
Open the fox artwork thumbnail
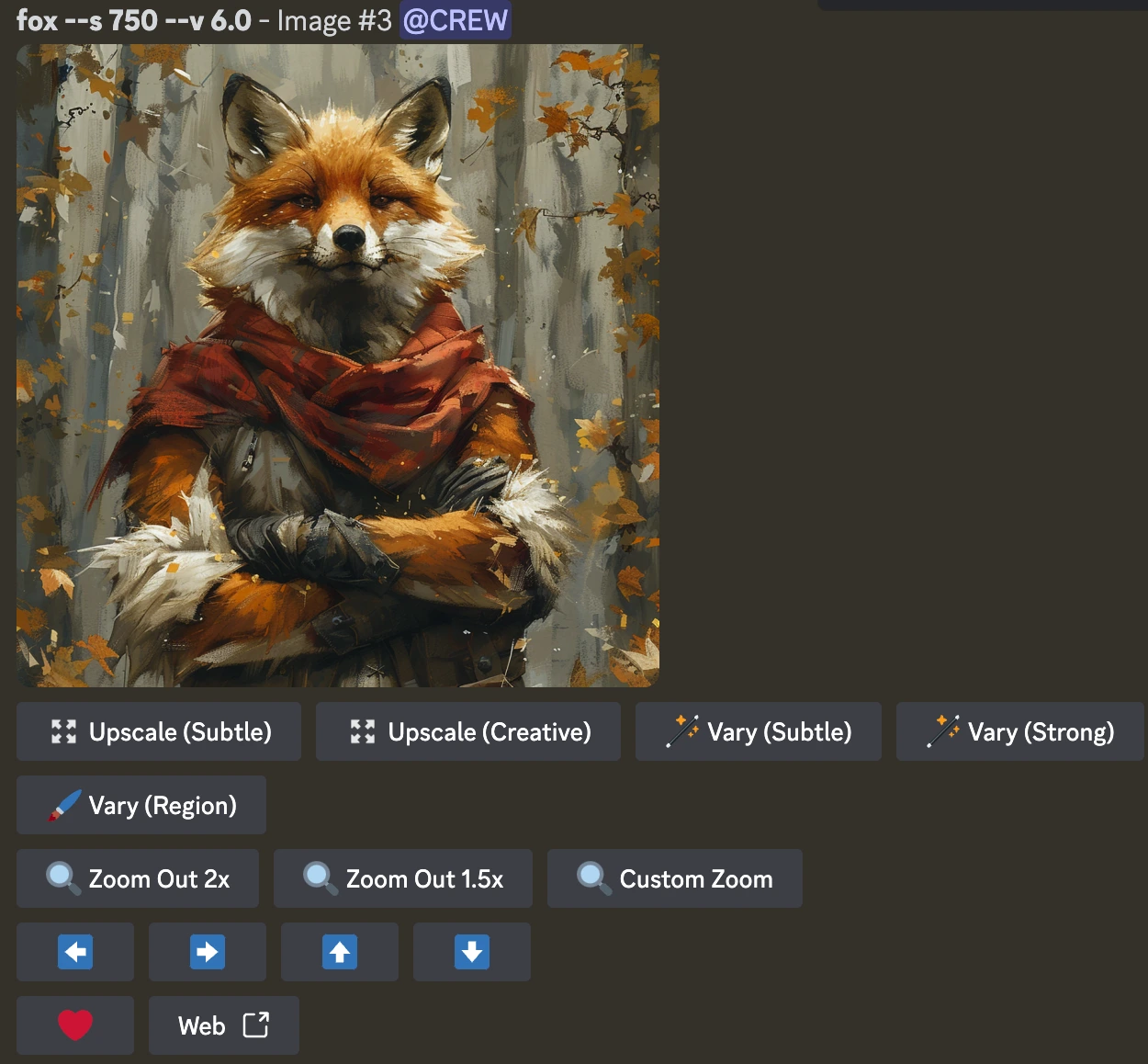click(338, 366)
